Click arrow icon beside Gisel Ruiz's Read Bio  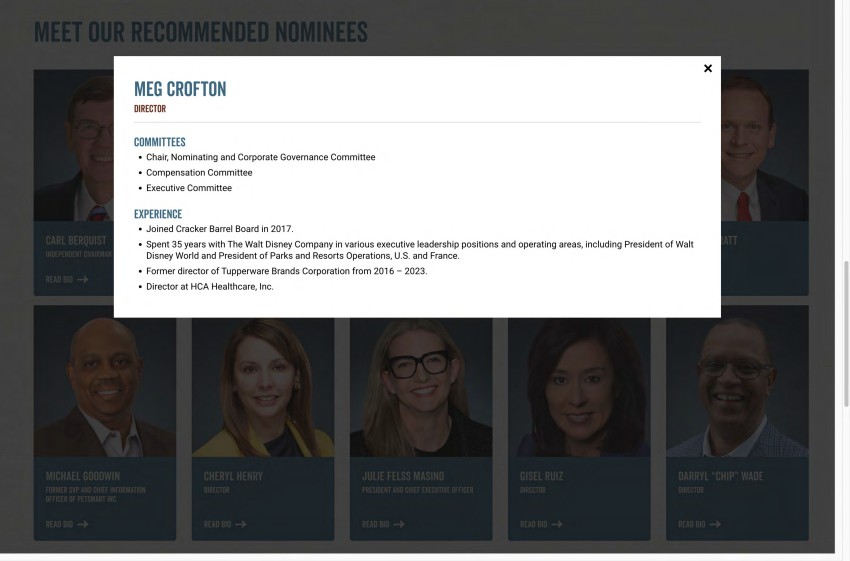(557, 524)
